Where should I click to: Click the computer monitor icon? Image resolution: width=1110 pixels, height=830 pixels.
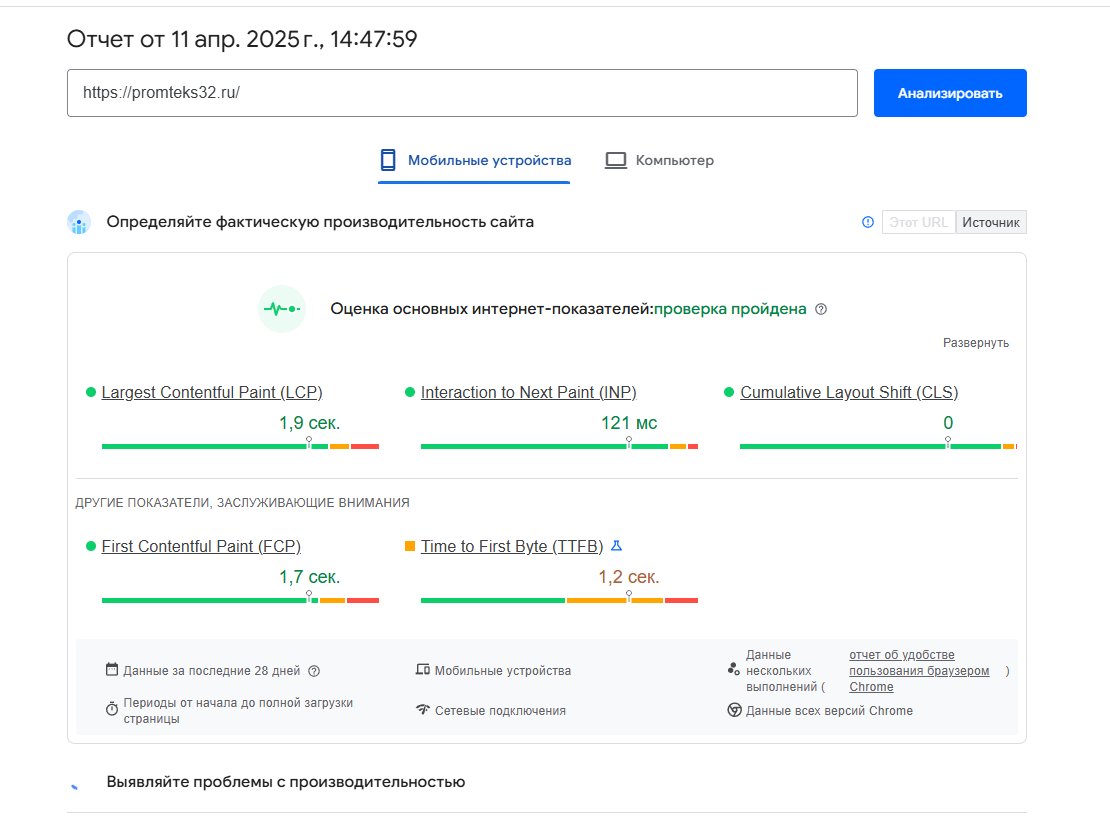tap(616, 160)
